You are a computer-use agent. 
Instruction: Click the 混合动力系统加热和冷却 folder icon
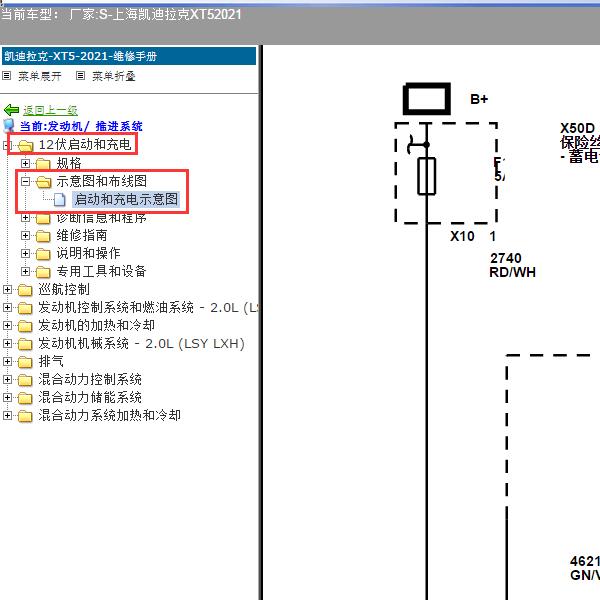[25, 416]
